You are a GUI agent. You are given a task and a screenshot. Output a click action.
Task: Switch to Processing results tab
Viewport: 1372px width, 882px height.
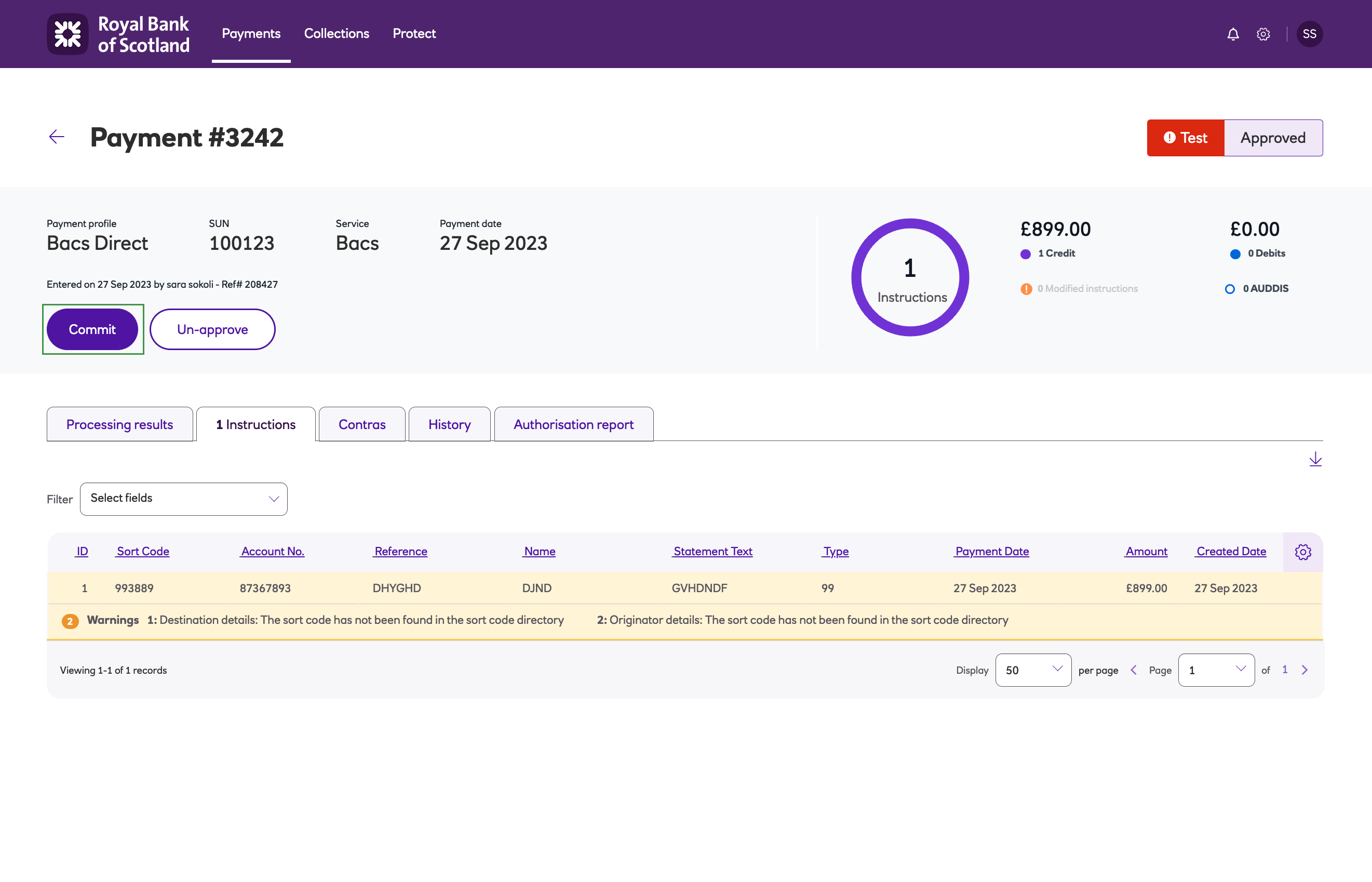[x=119, y=424]
